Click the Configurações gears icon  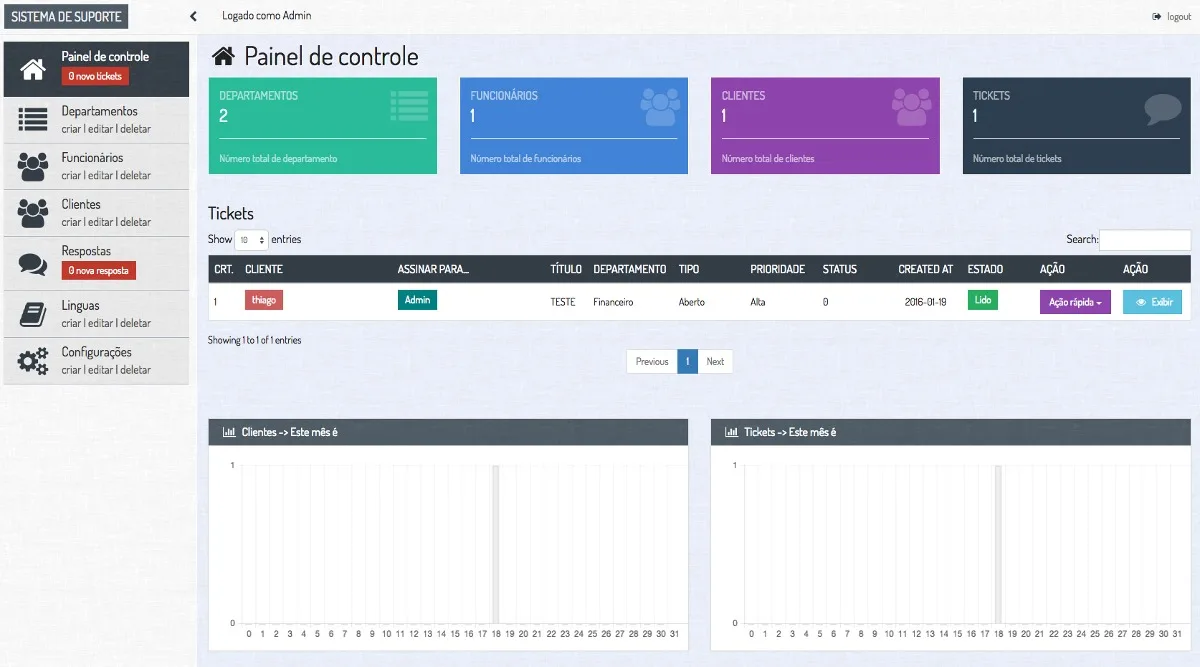tap(33, 361)
